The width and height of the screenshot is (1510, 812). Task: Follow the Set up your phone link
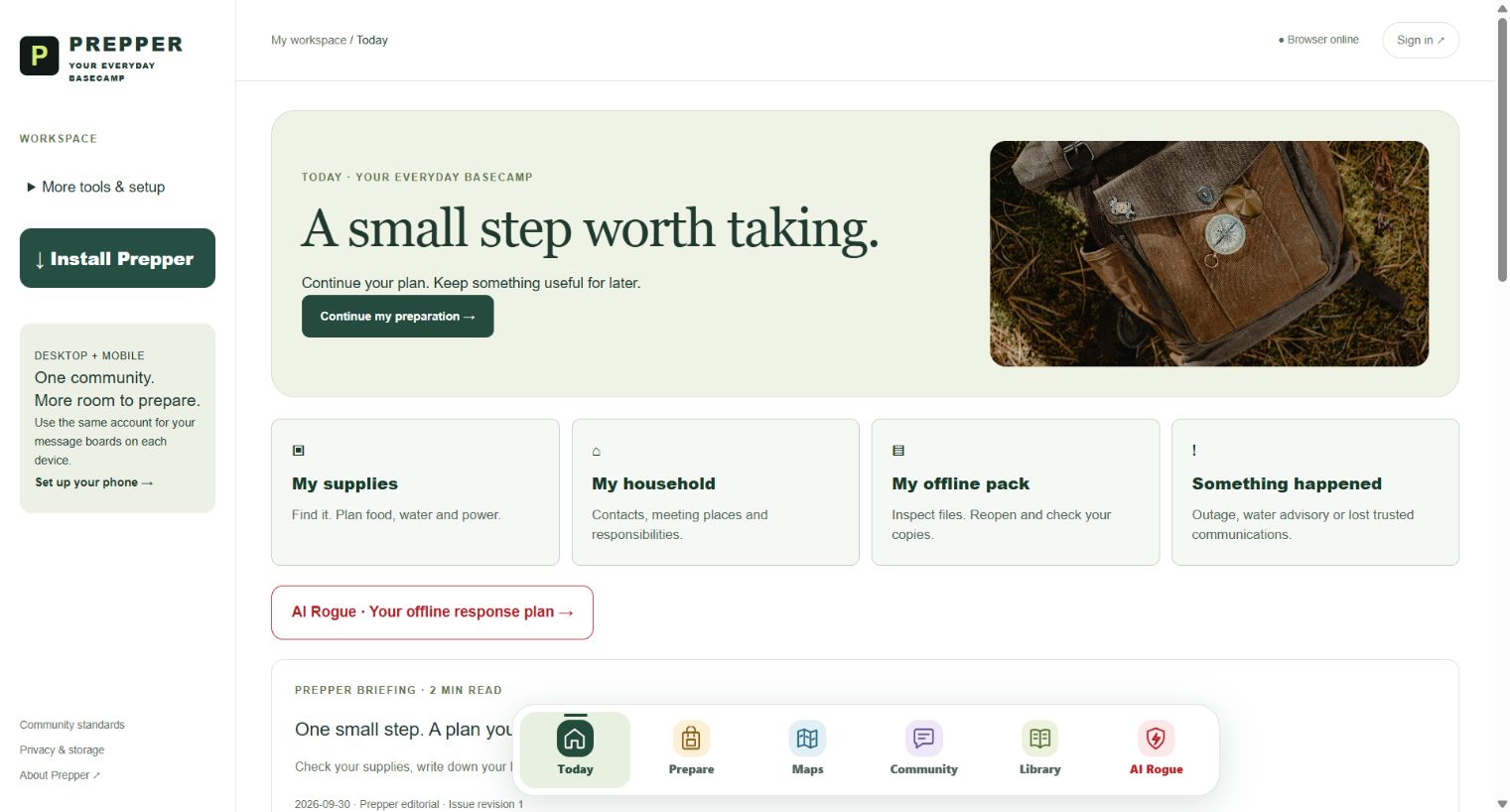(94, 482)
